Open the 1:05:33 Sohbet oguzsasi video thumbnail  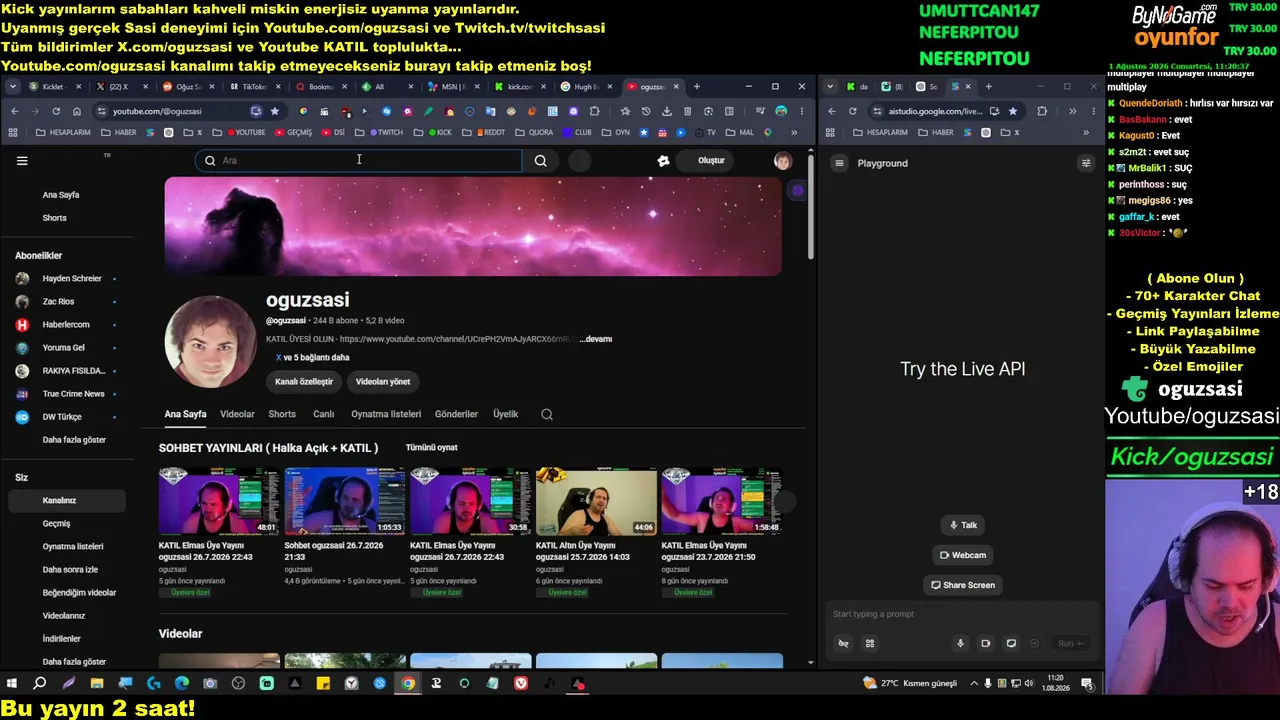pyautogui.click(x=345, y=501)
